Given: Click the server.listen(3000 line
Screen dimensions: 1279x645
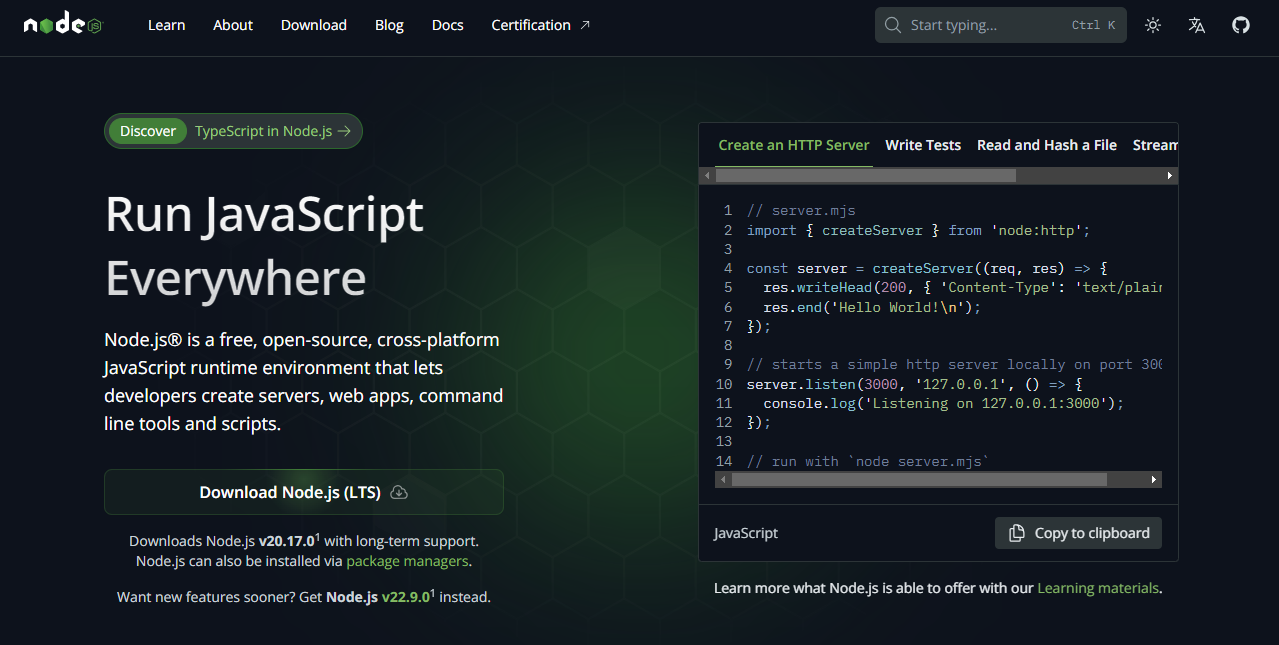Looking at the screenshot, I should pos(915,384).
